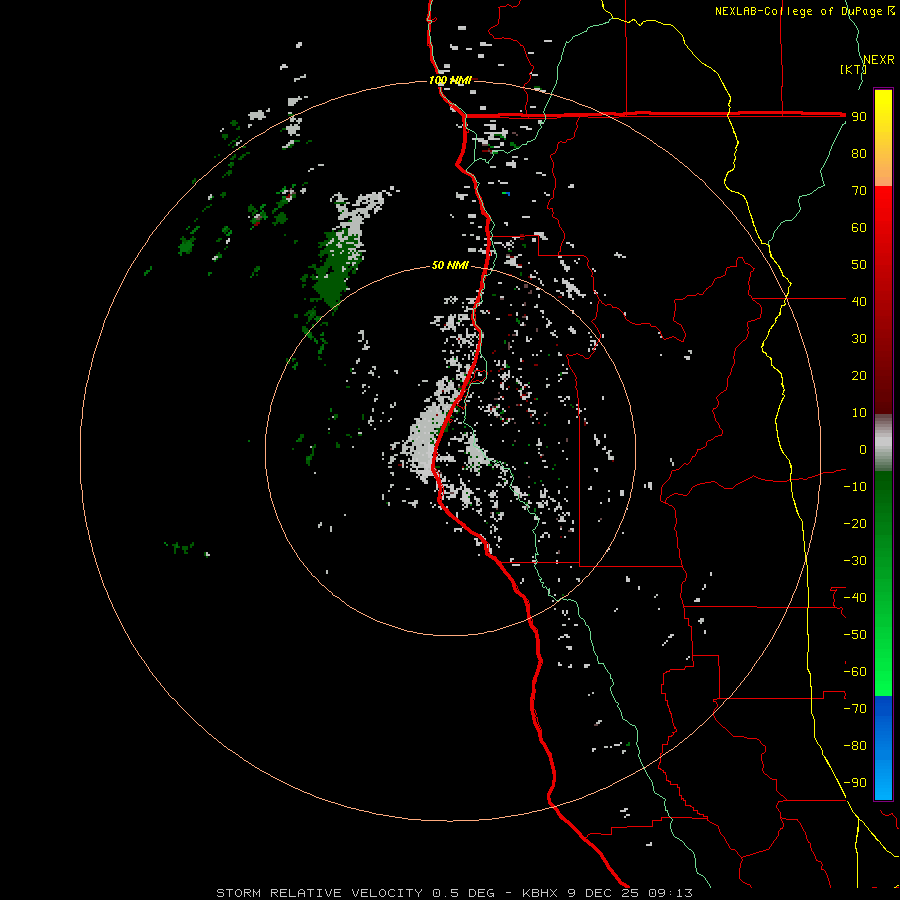Click the 100 NMI range ring label
The height and width of the screenshot is (900, 900).
(450, 80)
